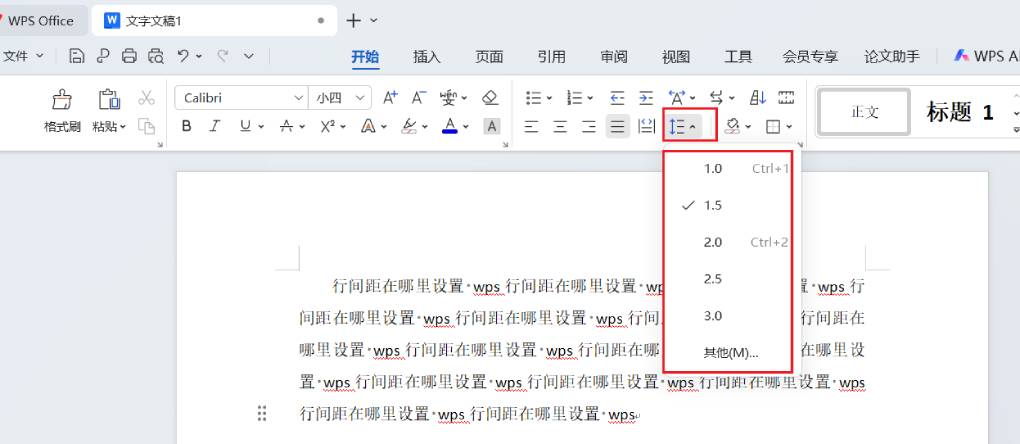Screen dimensions: 1020x444
Task: Increase font size with A+ icon
Action: [390, 98]
